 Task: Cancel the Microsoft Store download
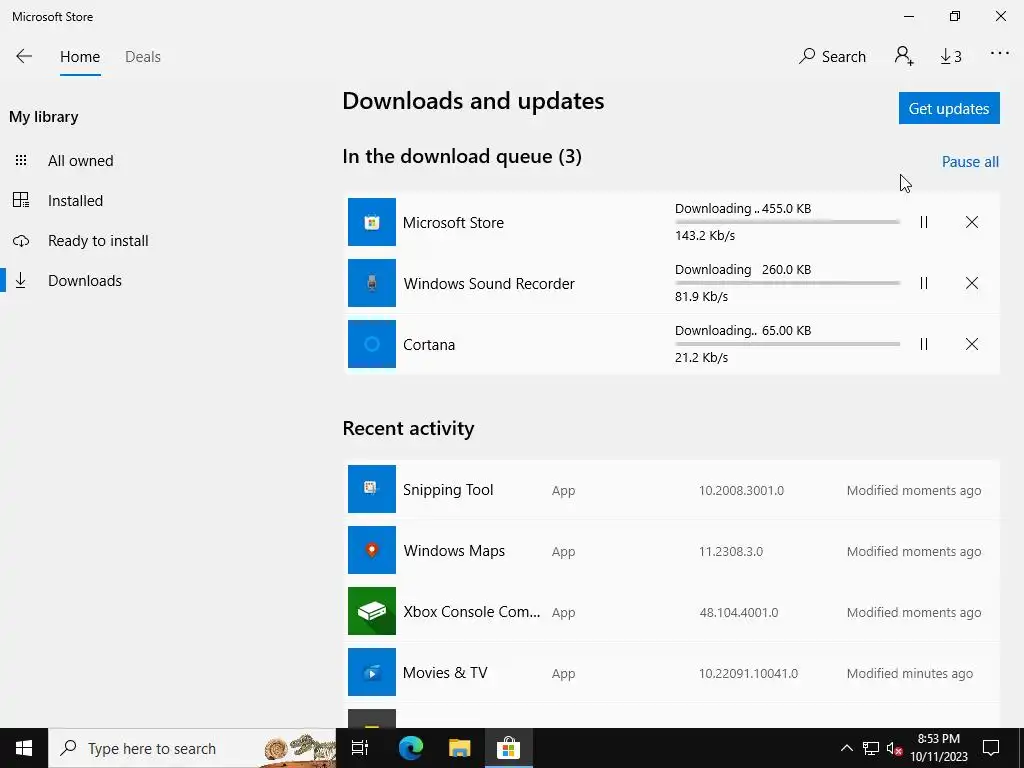click(x=972, y=222)
